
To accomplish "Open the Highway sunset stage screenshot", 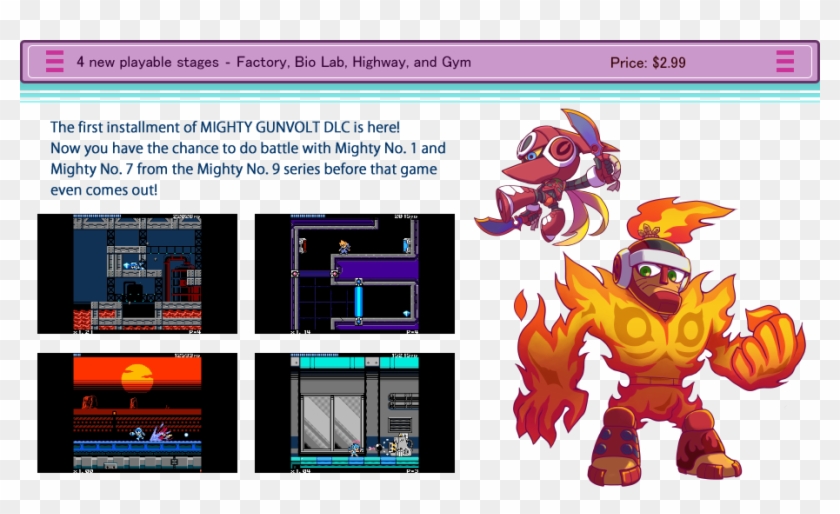I will (137, 413).
